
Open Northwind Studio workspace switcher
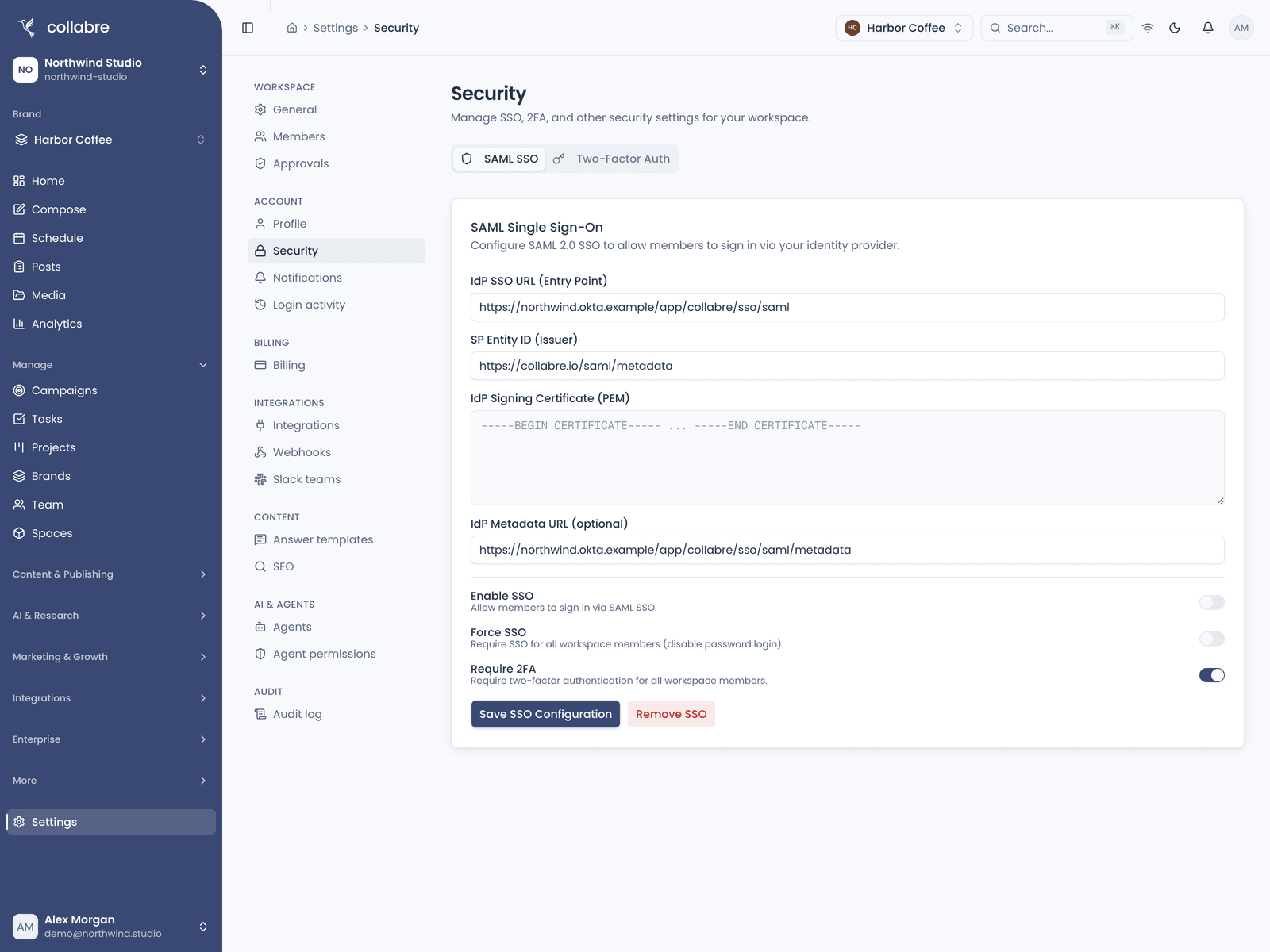point(111,70)
